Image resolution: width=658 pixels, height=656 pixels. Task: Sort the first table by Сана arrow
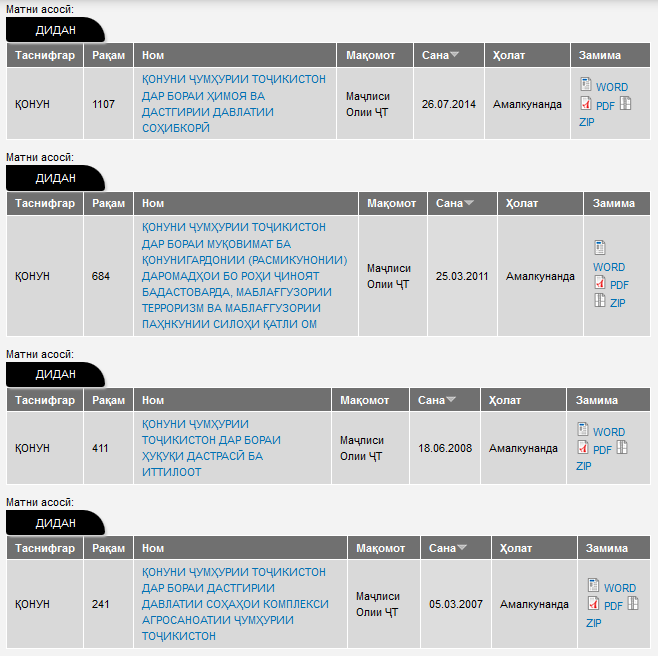[x=454, y=55]
